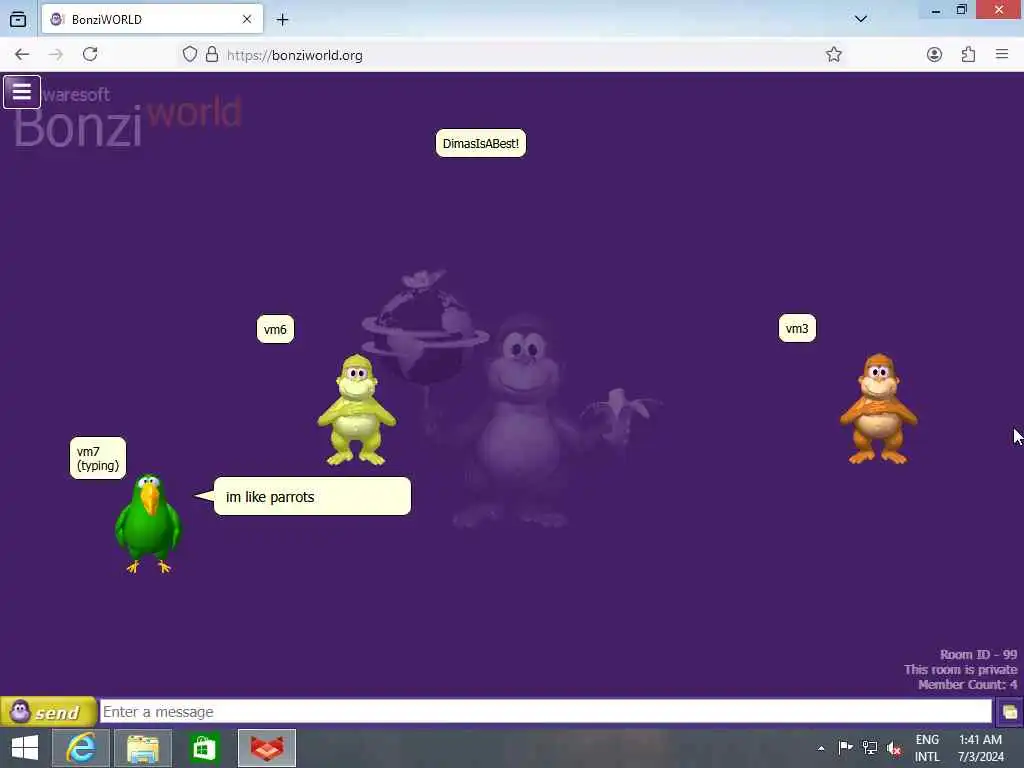Screen dimensions: 1024x768
Task: Close the BonziWORLD tab
Action: tap(247, 19)
